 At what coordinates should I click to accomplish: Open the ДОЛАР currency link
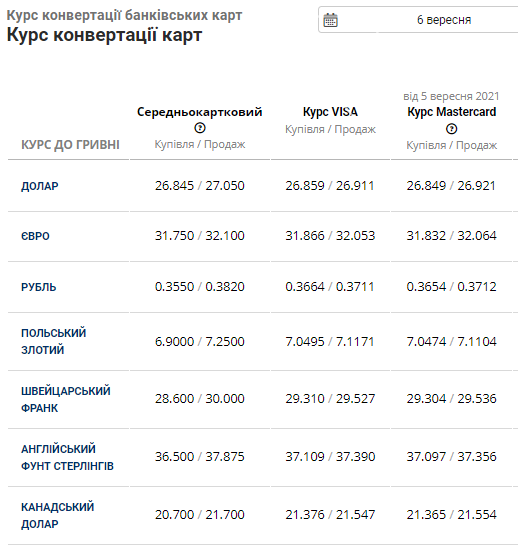39,186
